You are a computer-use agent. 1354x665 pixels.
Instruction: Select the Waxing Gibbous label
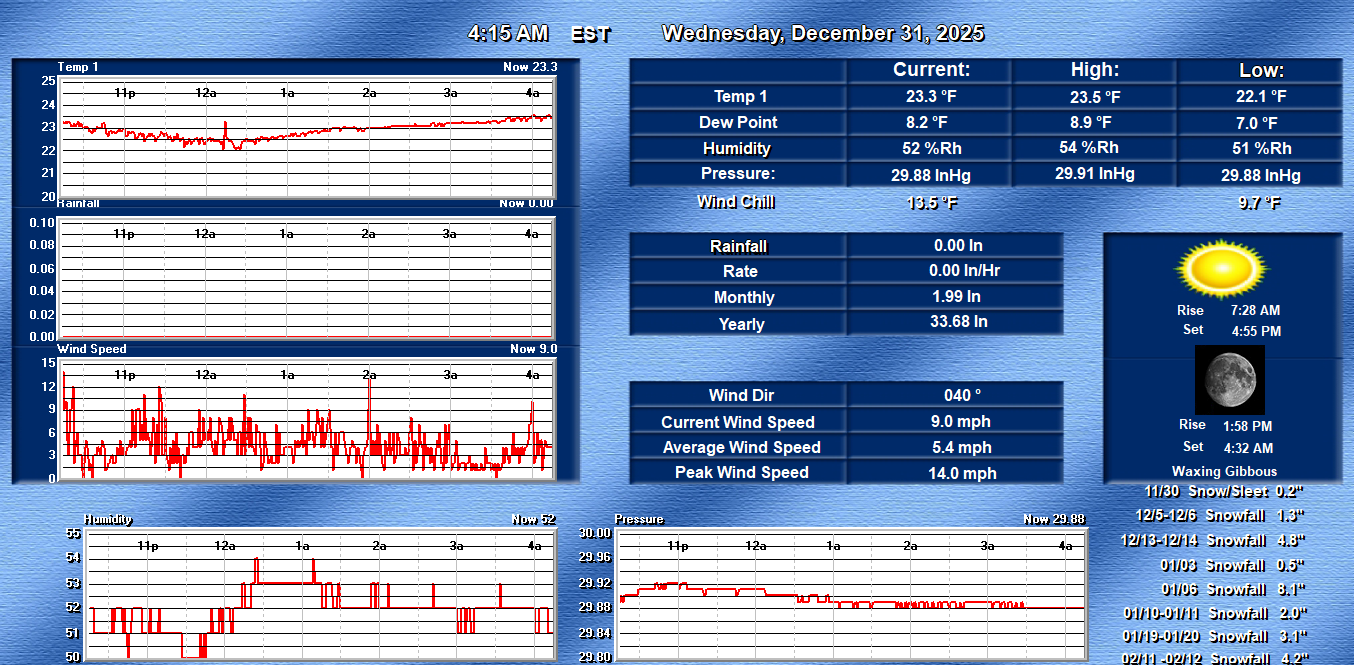(x=1224, y=471)
